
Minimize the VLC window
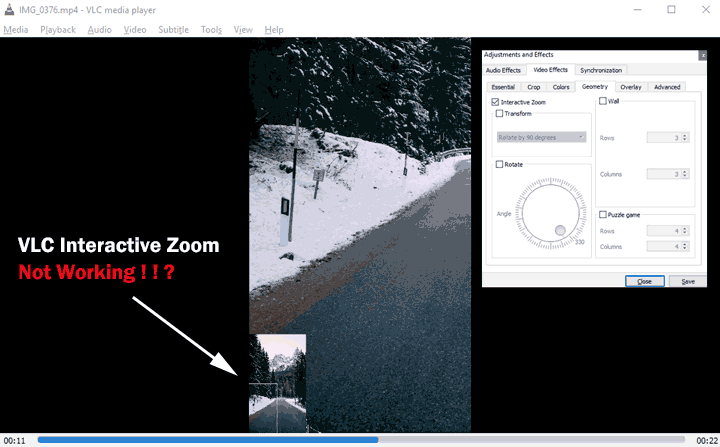637,10
